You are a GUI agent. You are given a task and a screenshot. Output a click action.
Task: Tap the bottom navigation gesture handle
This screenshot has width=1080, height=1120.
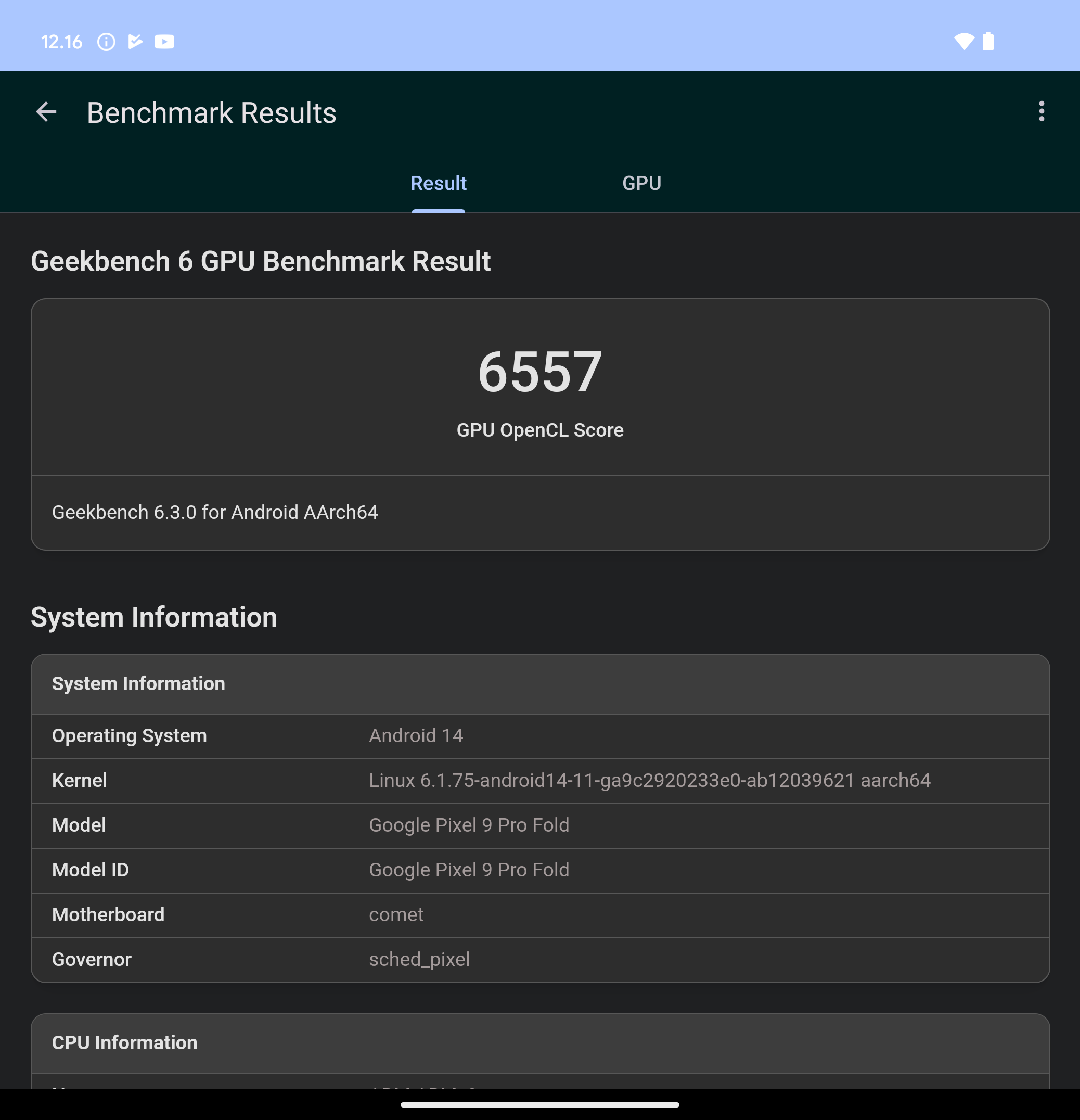[539, 1104]
